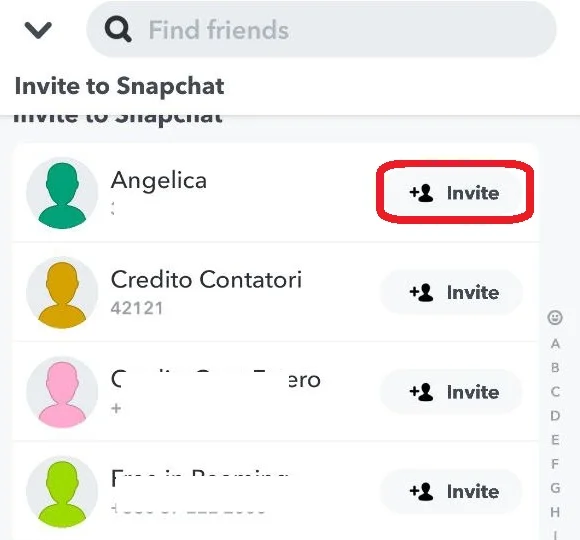
Task: Tap the lime green contact avatar
Action: 62,492
